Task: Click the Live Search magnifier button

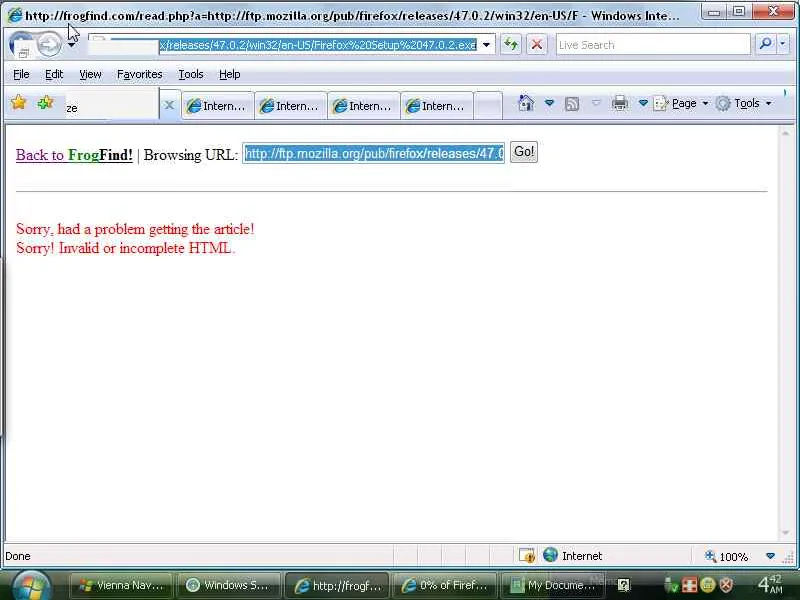Action: 765,44
